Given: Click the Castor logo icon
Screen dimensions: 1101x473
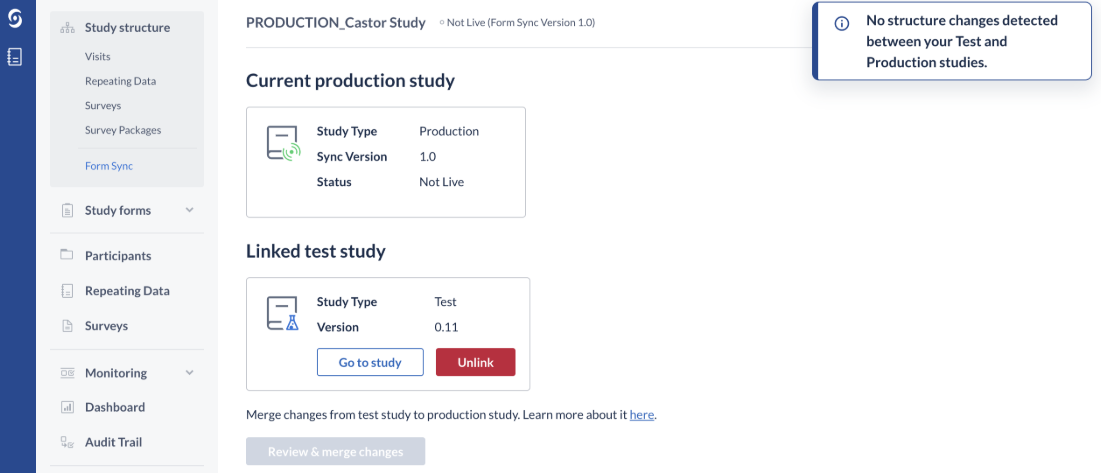Looking at the screenshot, I should click(x=14, y=20).
